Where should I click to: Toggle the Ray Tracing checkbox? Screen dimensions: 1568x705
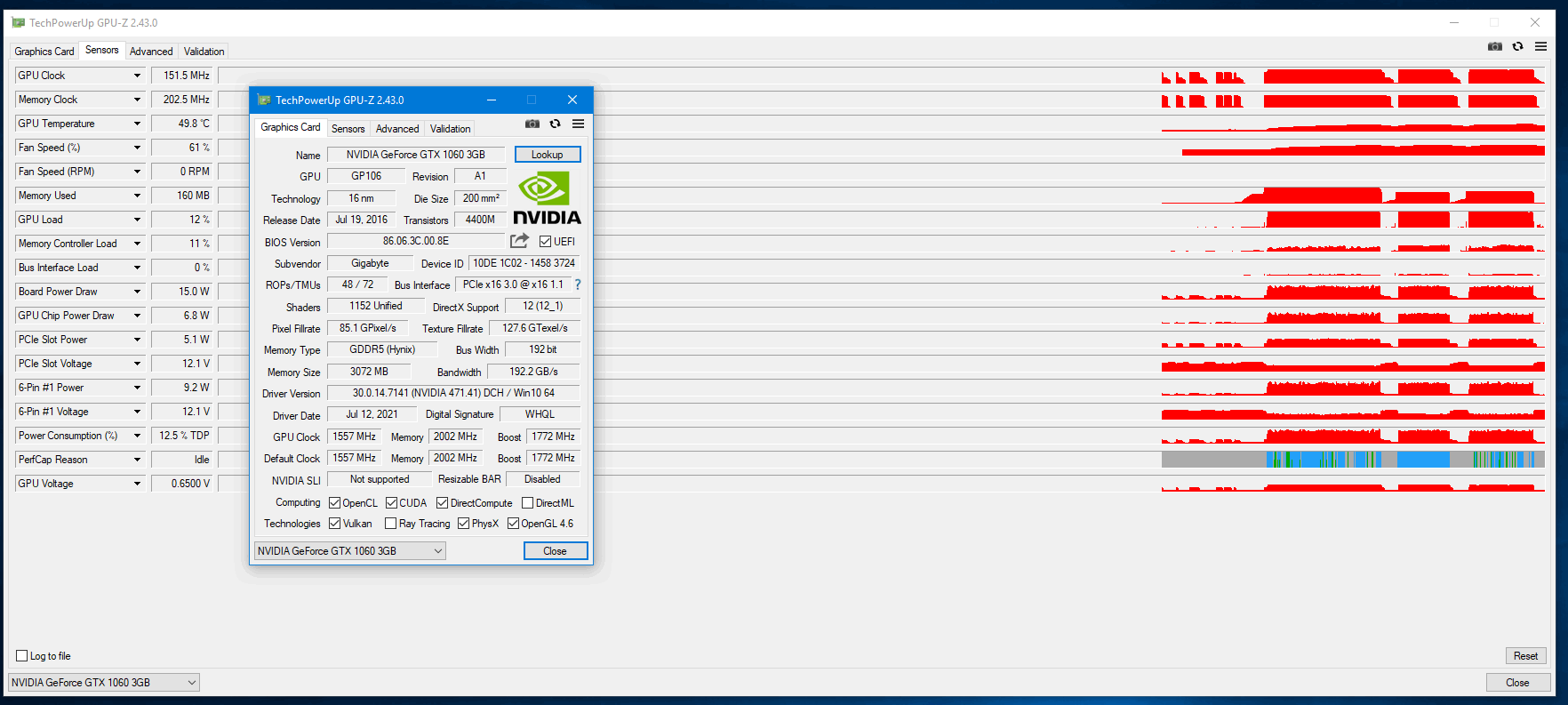point(390,523)
